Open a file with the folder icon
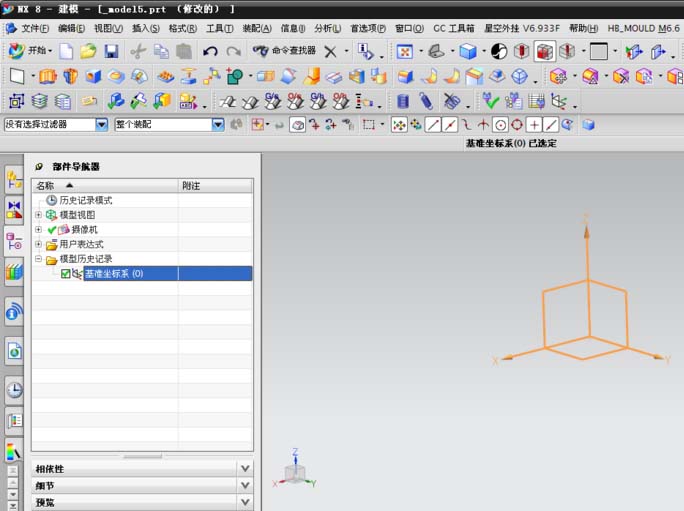The width and height of the screenshot is (684, 511). (88, 51)
